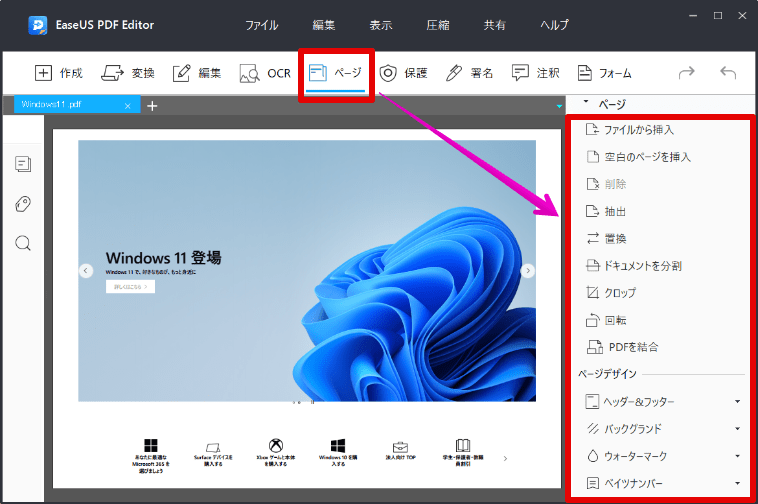Image resolution: width=758 pixels, height=504 pixels.
Task: Select the クロップ (Crop) option
Action: (x=611, y=292)
